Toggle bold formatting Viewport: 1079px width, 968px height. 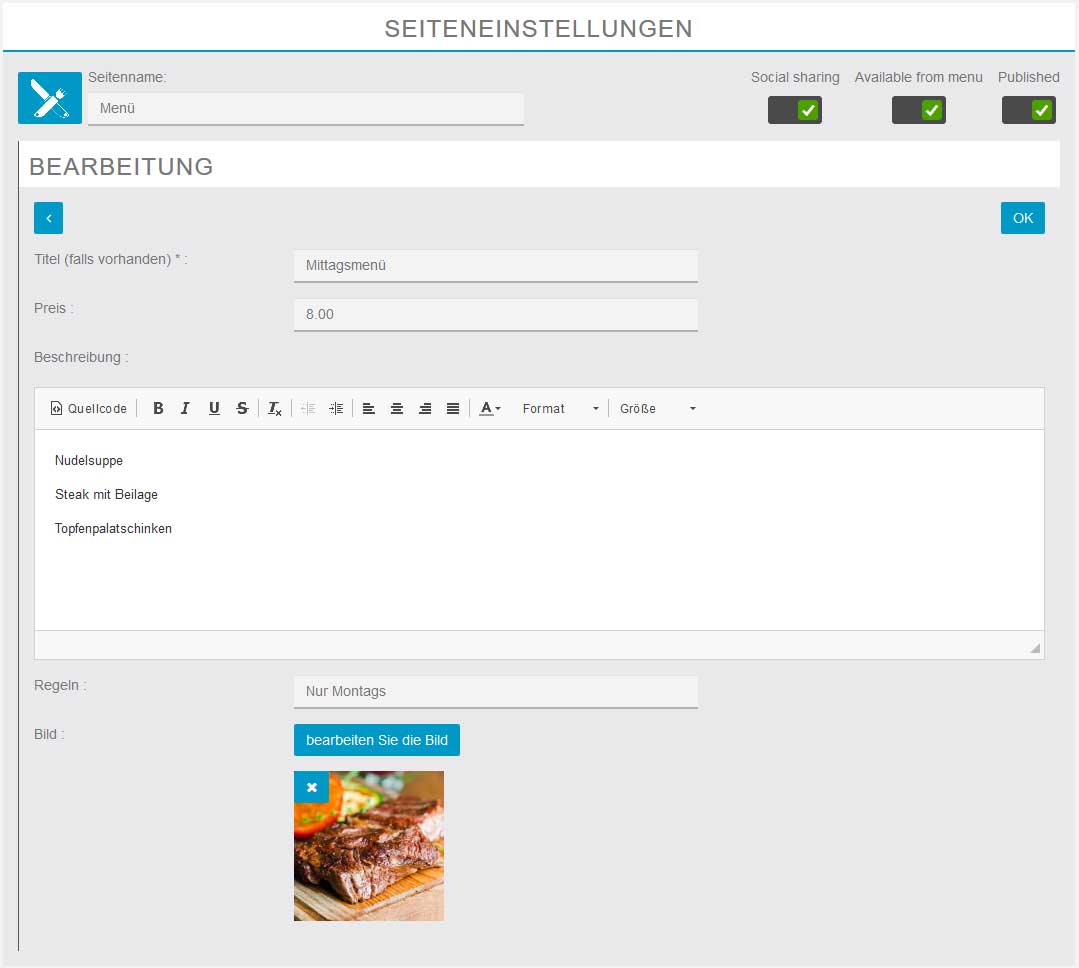[158, 409]
